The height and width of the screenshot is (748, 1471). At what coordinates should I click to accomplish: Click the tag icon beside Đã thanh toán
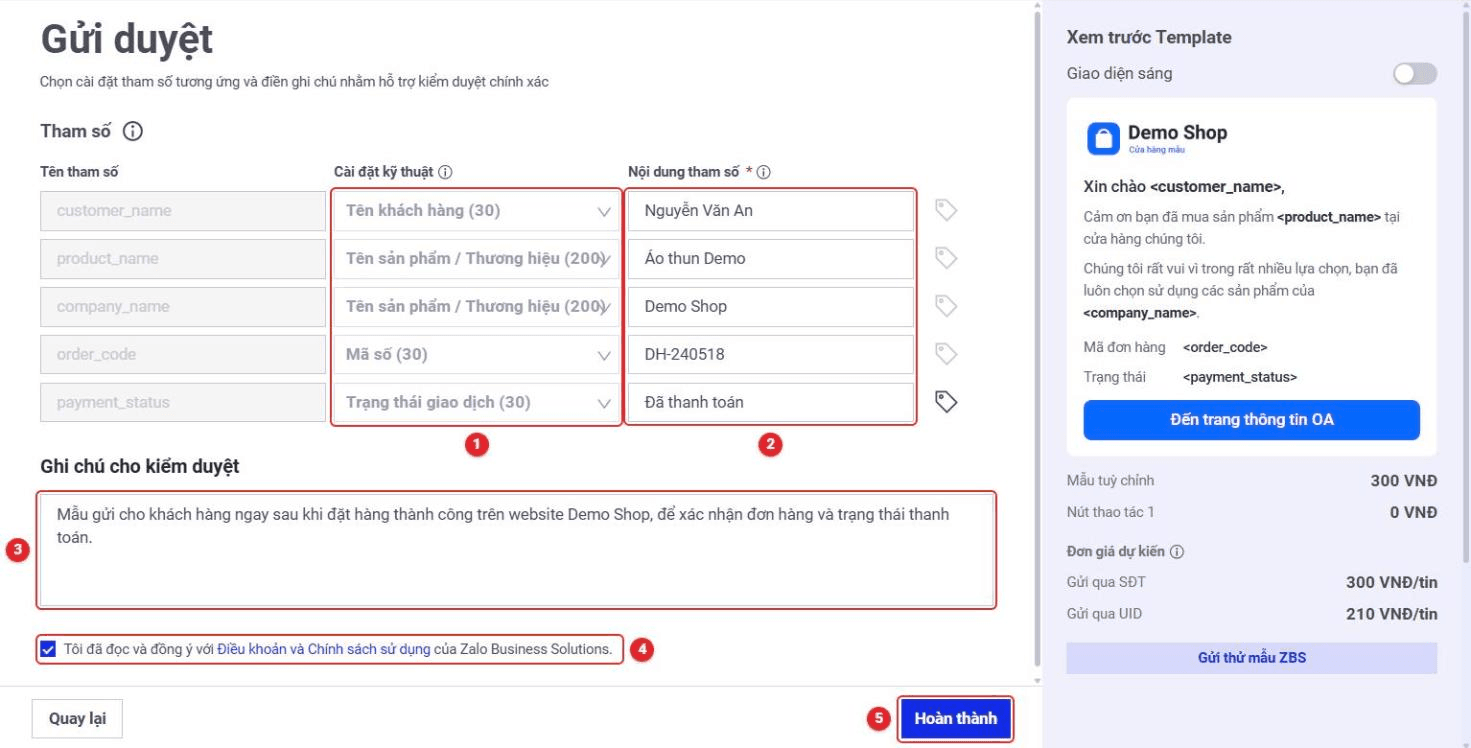(x=946, y=402)
